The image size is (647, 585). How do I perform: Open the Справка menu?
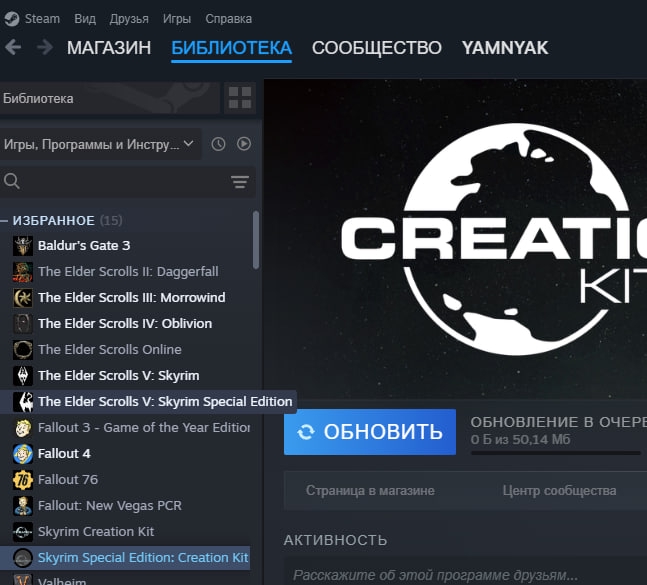[229, 19]
